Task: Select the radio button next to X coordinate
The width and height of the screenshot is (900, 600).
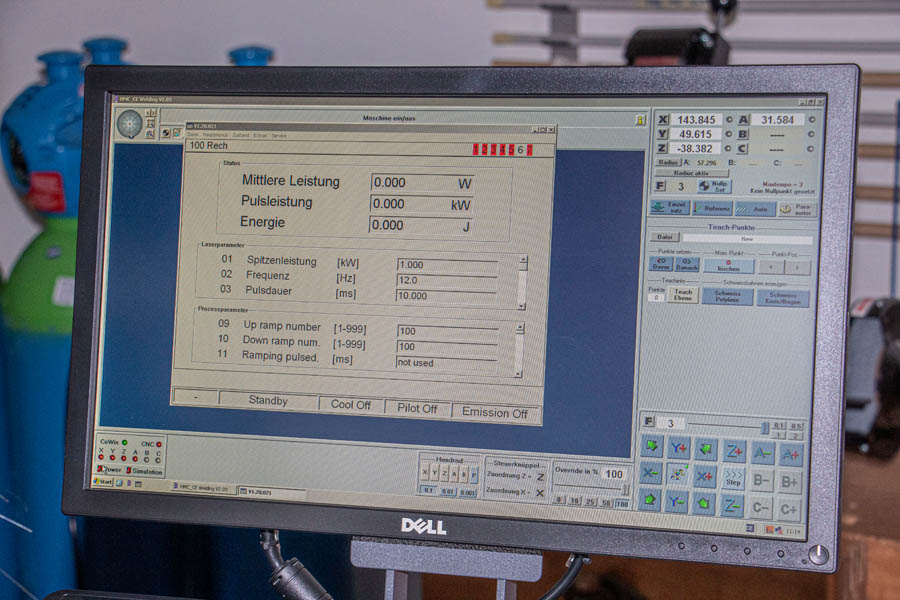Action: point(729,119)
